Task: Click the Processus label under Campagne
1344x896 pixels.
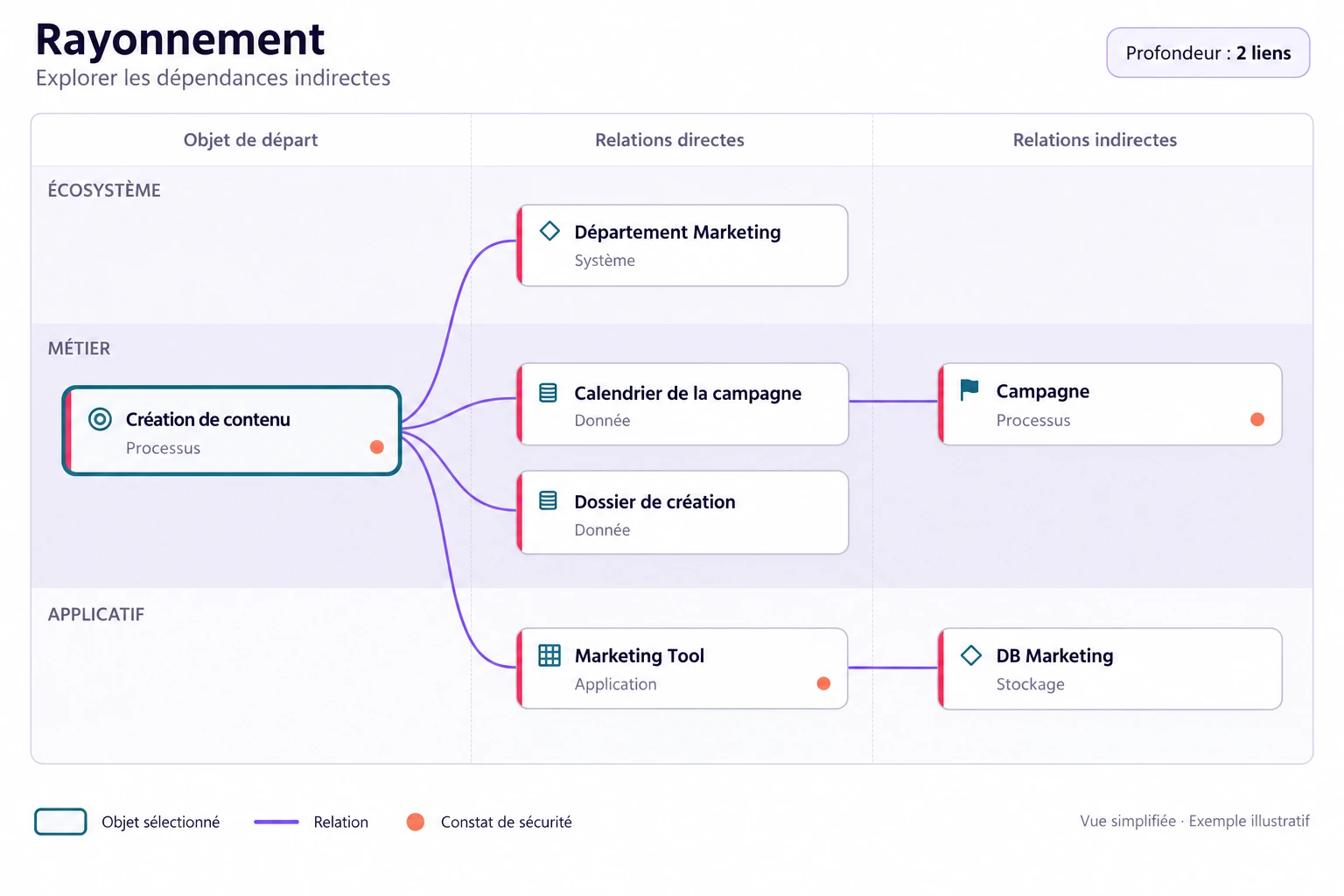Action: click(1033, 420)
